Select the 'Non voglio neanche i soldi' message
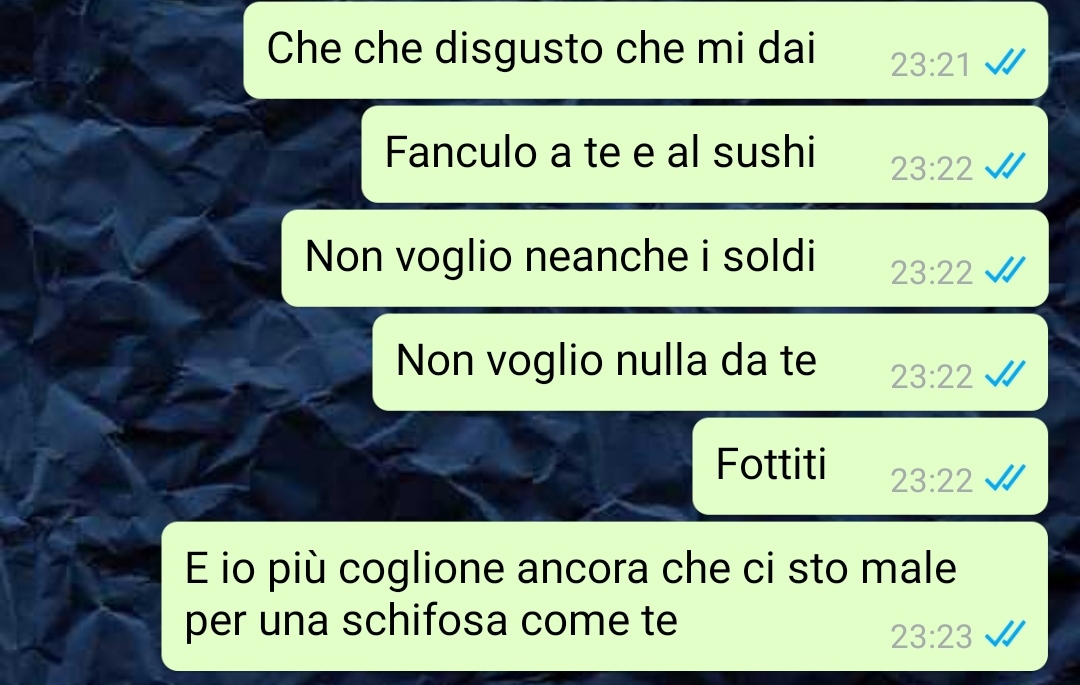1080x685 pixels. tap(665, 258)
